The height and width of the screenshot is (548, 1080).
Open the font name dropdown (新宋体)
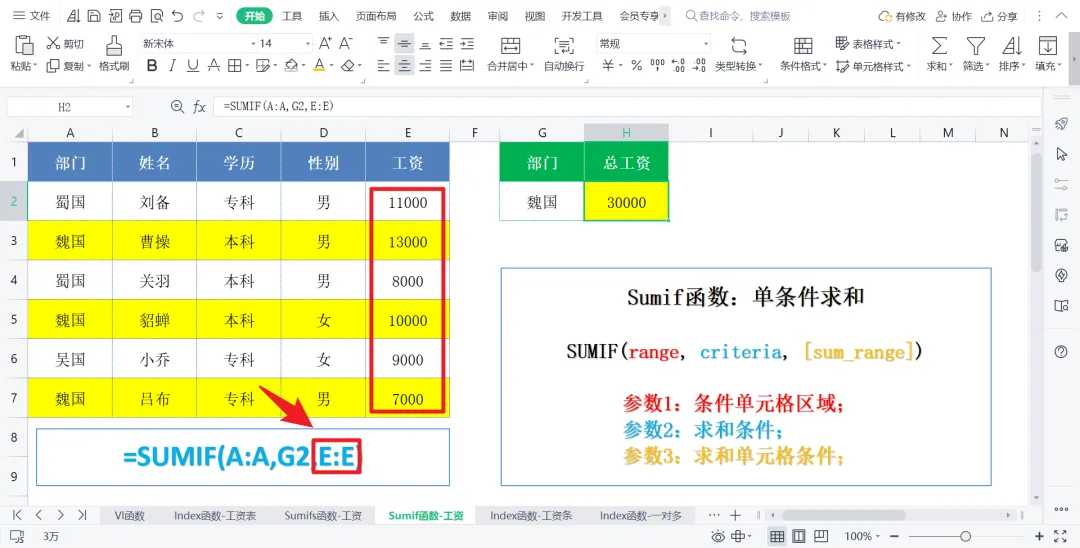coord(253,43)
